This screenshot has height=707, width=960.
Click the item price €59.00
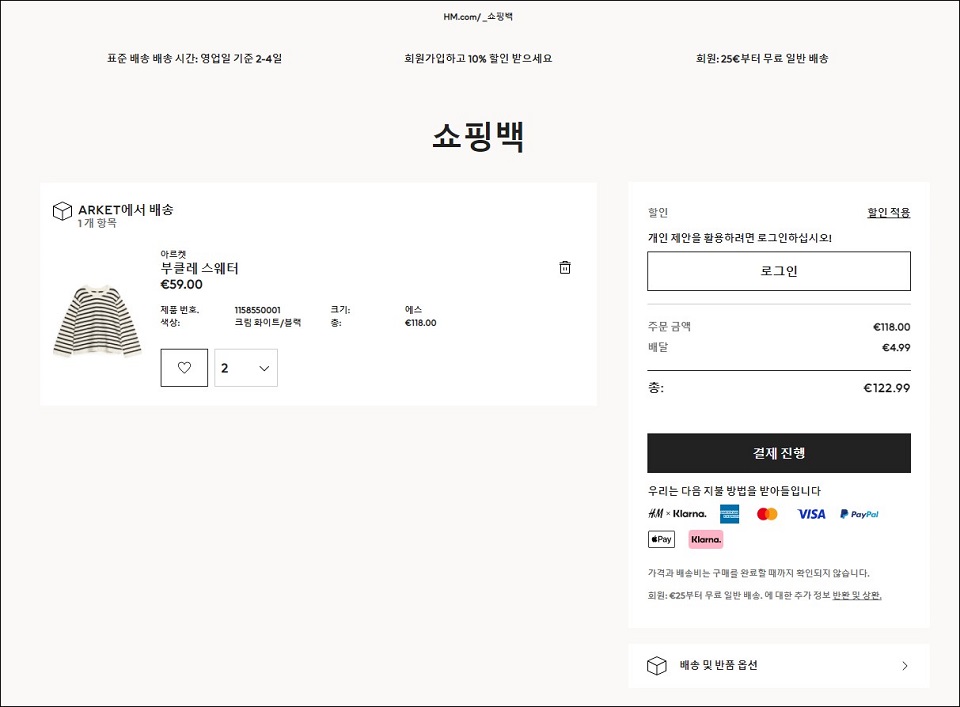(x=181, y=284)
